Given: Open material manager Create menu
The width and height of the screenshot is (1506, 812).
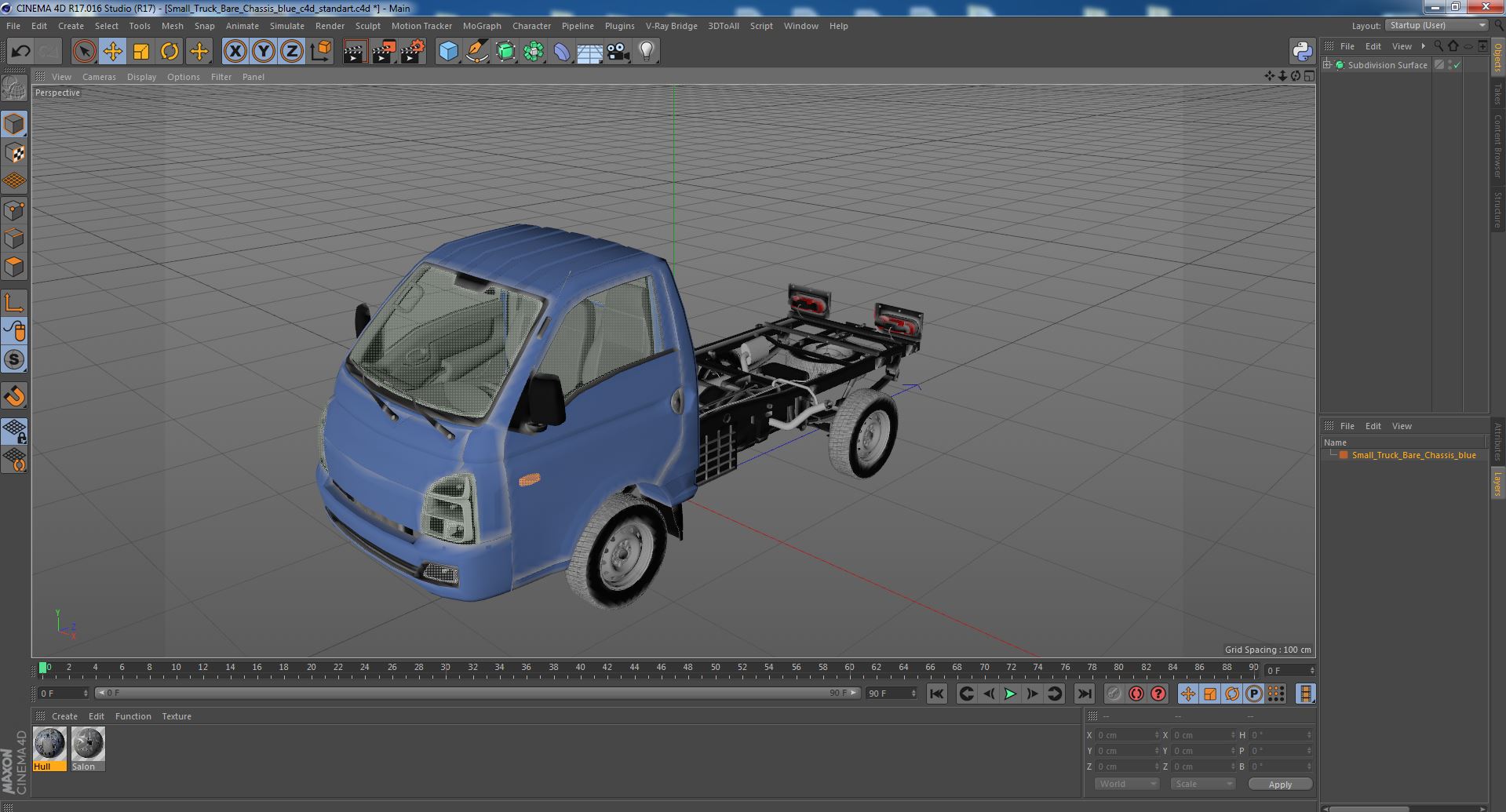Looking at the screenshot, I should click(x=64, y=716).
